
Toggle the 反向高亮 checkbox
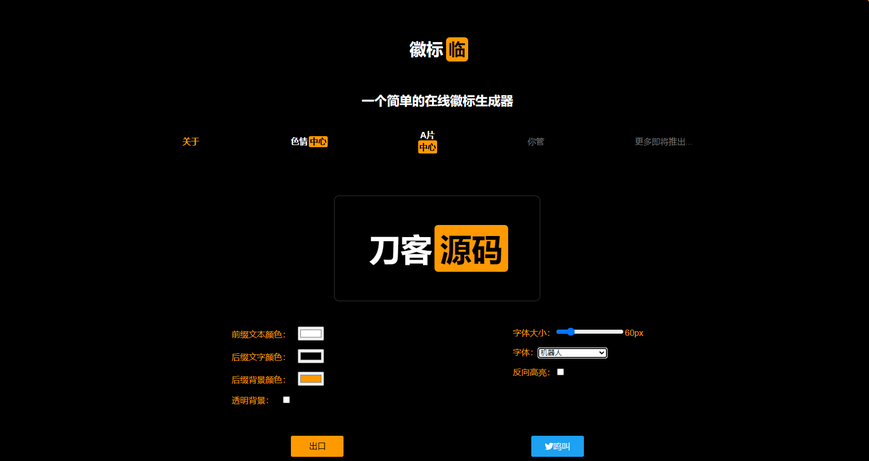click(560, 372)
